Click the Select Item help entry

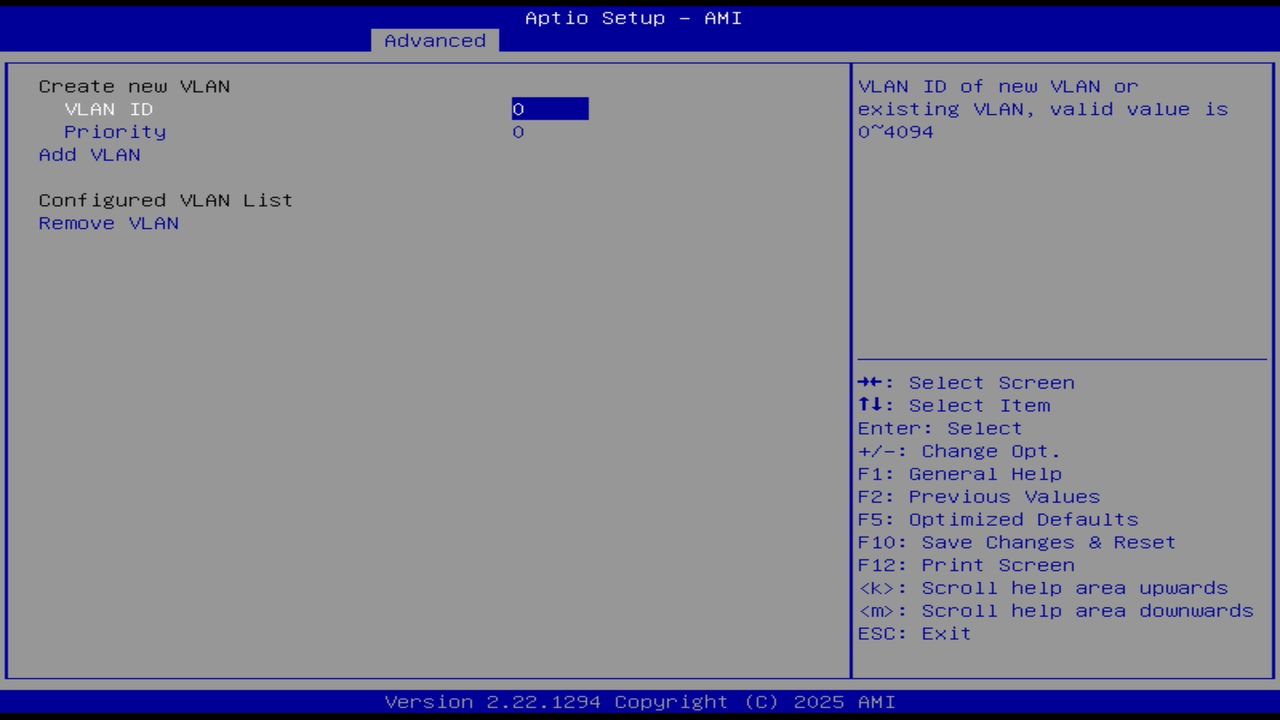click(x=954, y=405)
